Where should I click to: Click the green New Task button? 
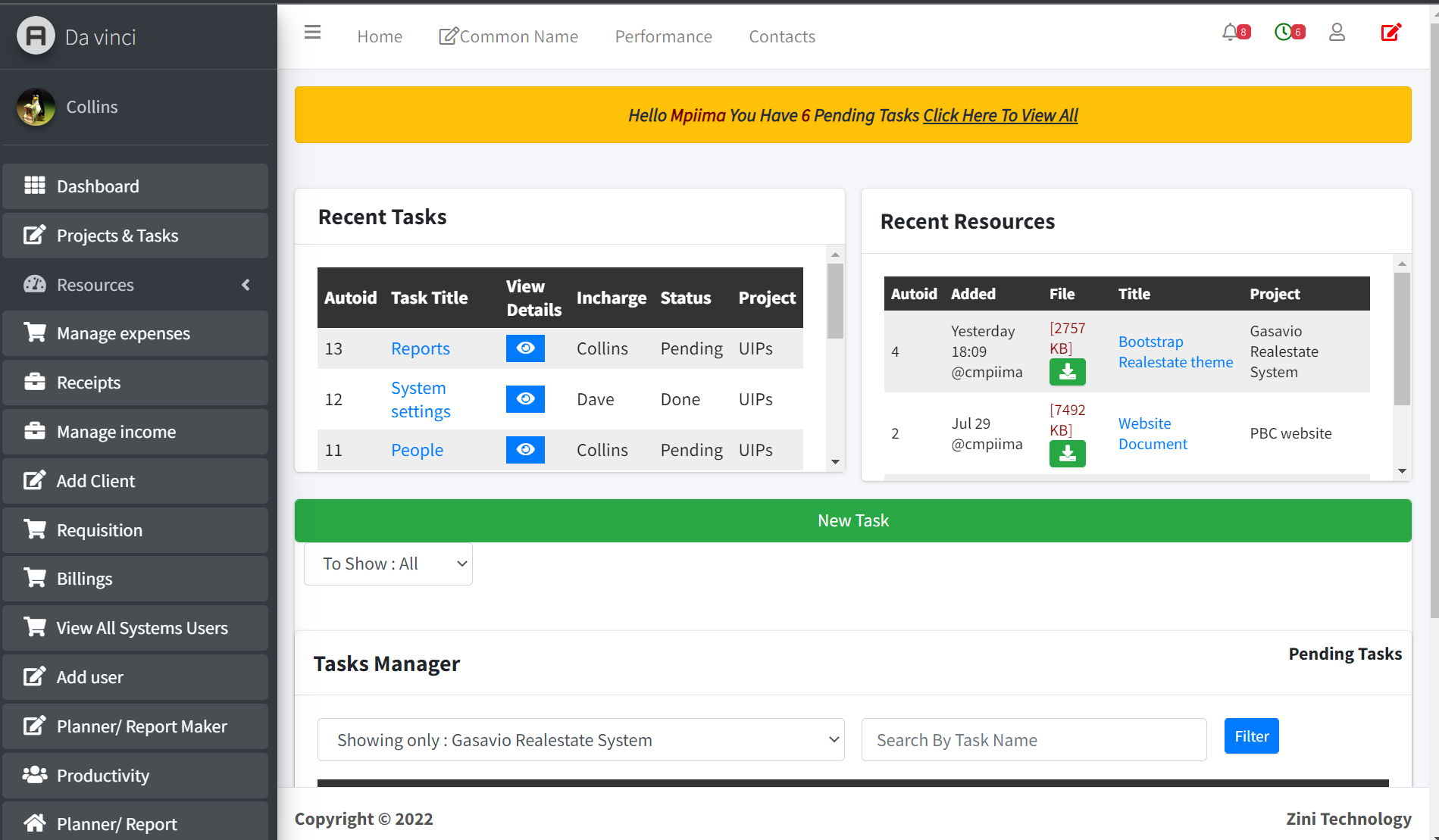coord(852,520)
